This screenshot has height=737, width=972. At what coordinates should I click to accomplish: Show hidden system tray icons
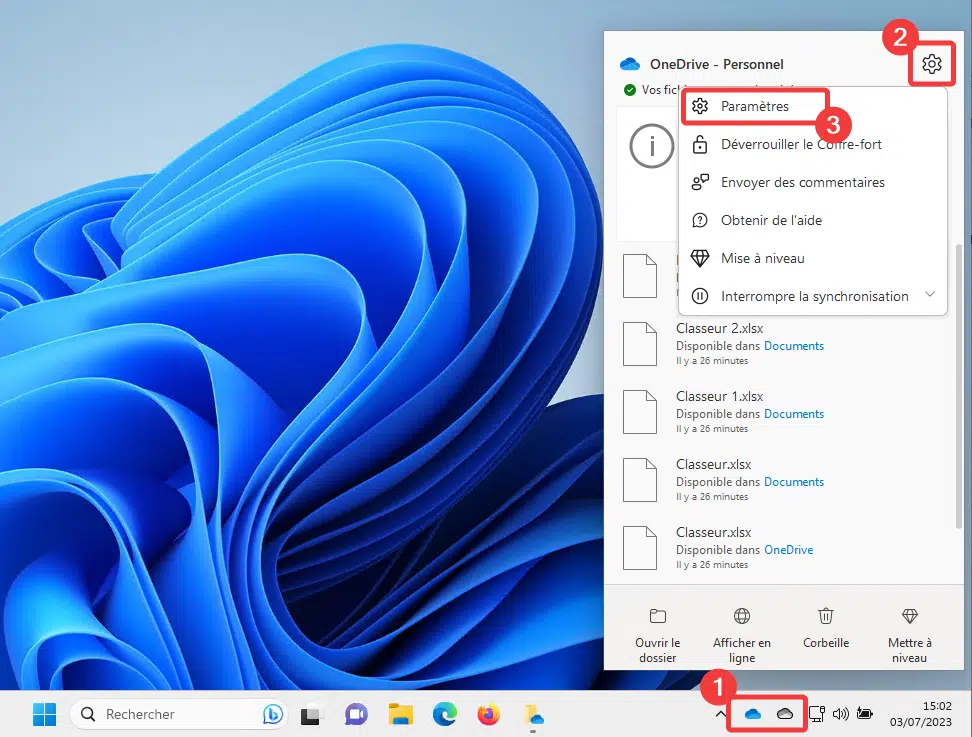(720, 714)
